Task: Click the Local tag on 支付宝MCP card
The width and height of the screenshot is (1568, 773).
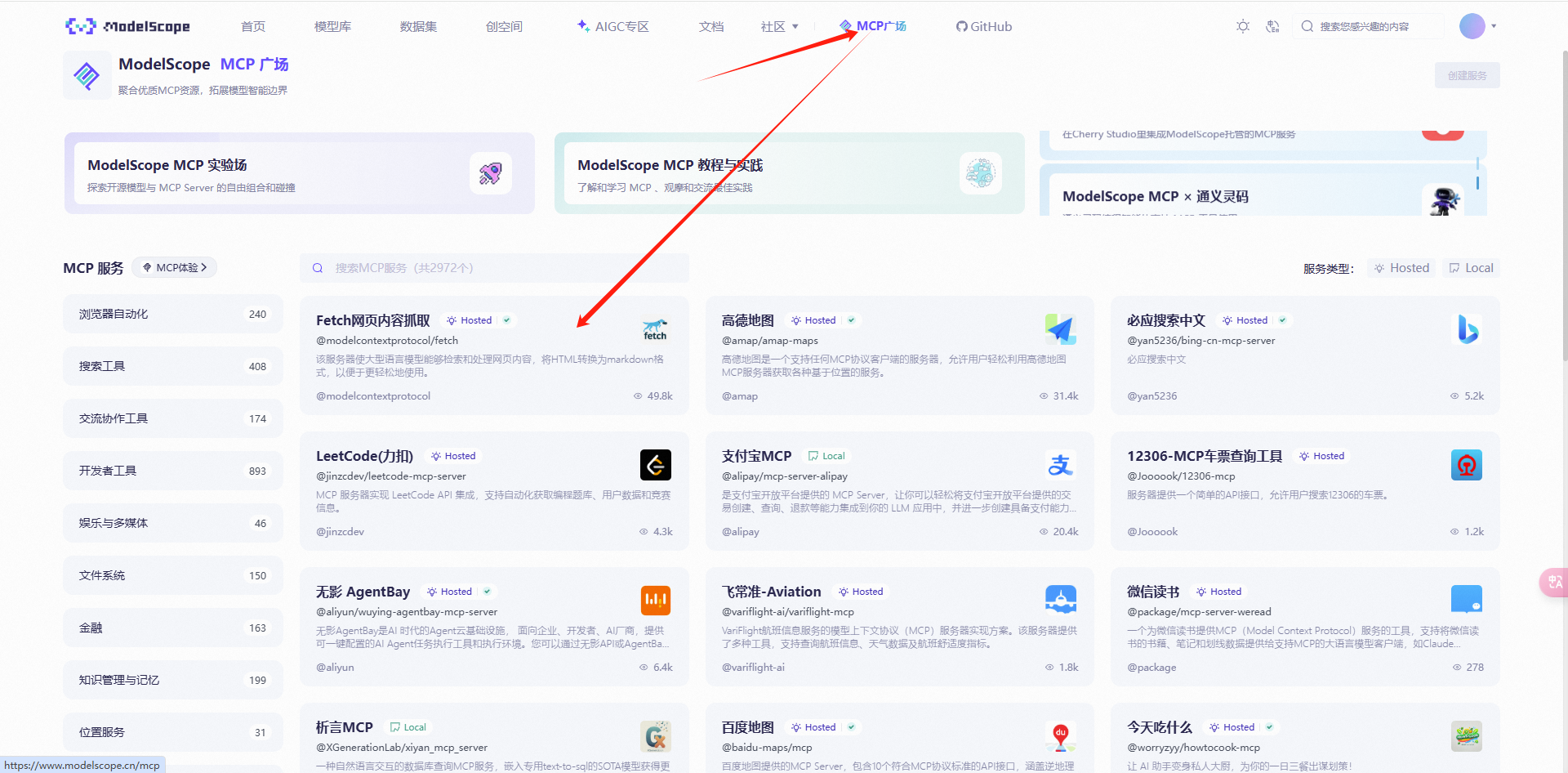Action: (x=826, y=456)
